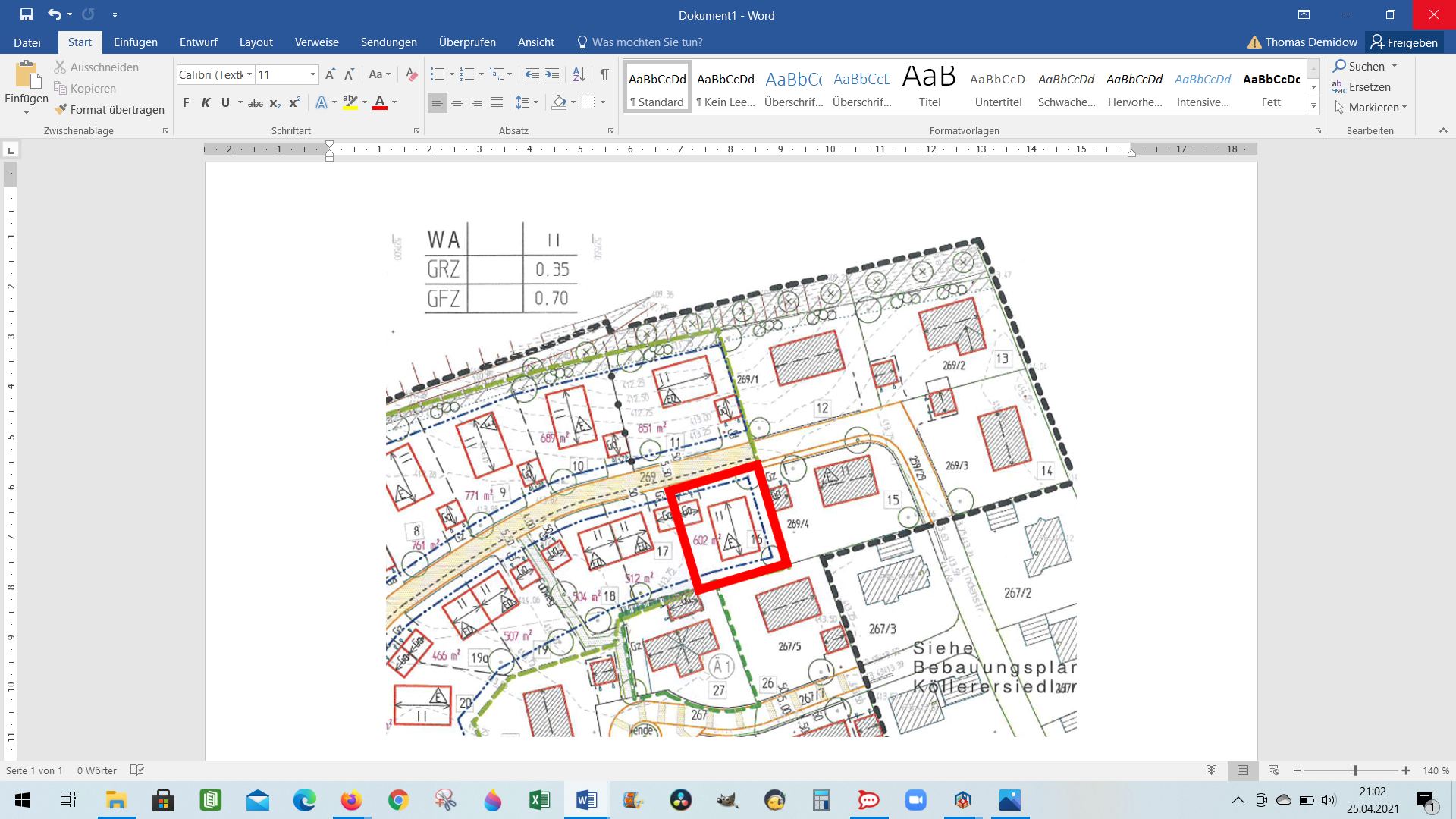Open the font size dropdown
This screenshot has width=1456, height=819.
[x=313, y=74]
